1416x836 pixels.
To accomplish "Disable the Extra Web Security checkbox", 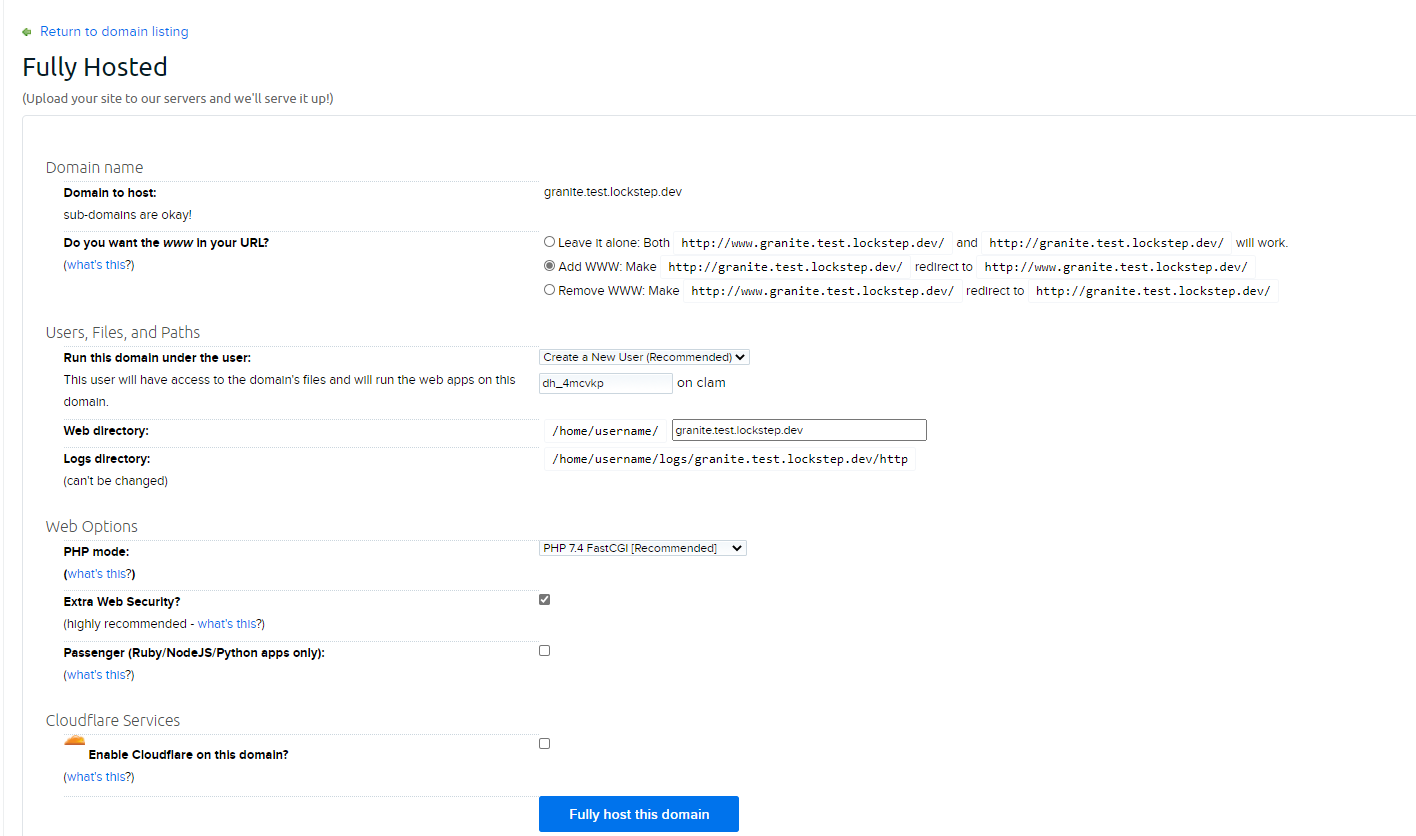I will pyautogui.click(x=544, y=599).
